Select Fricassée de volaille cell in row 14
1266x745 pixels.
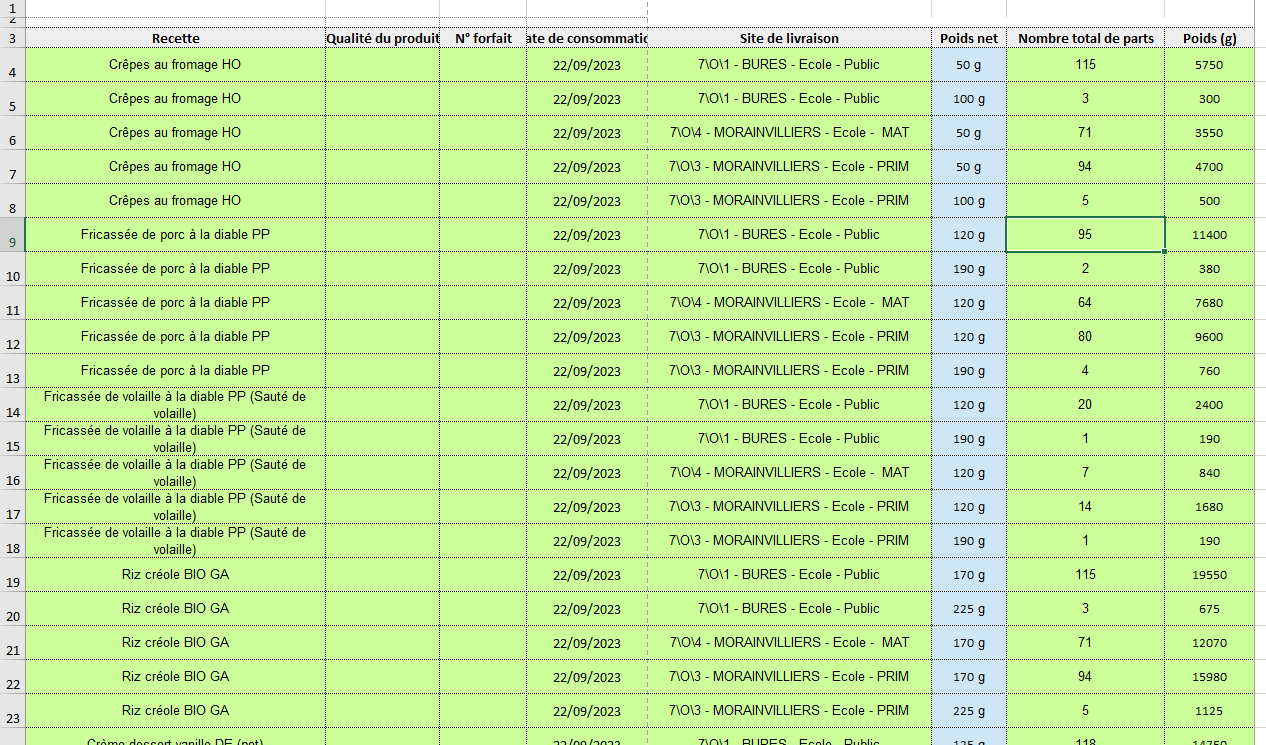point(175,405)
